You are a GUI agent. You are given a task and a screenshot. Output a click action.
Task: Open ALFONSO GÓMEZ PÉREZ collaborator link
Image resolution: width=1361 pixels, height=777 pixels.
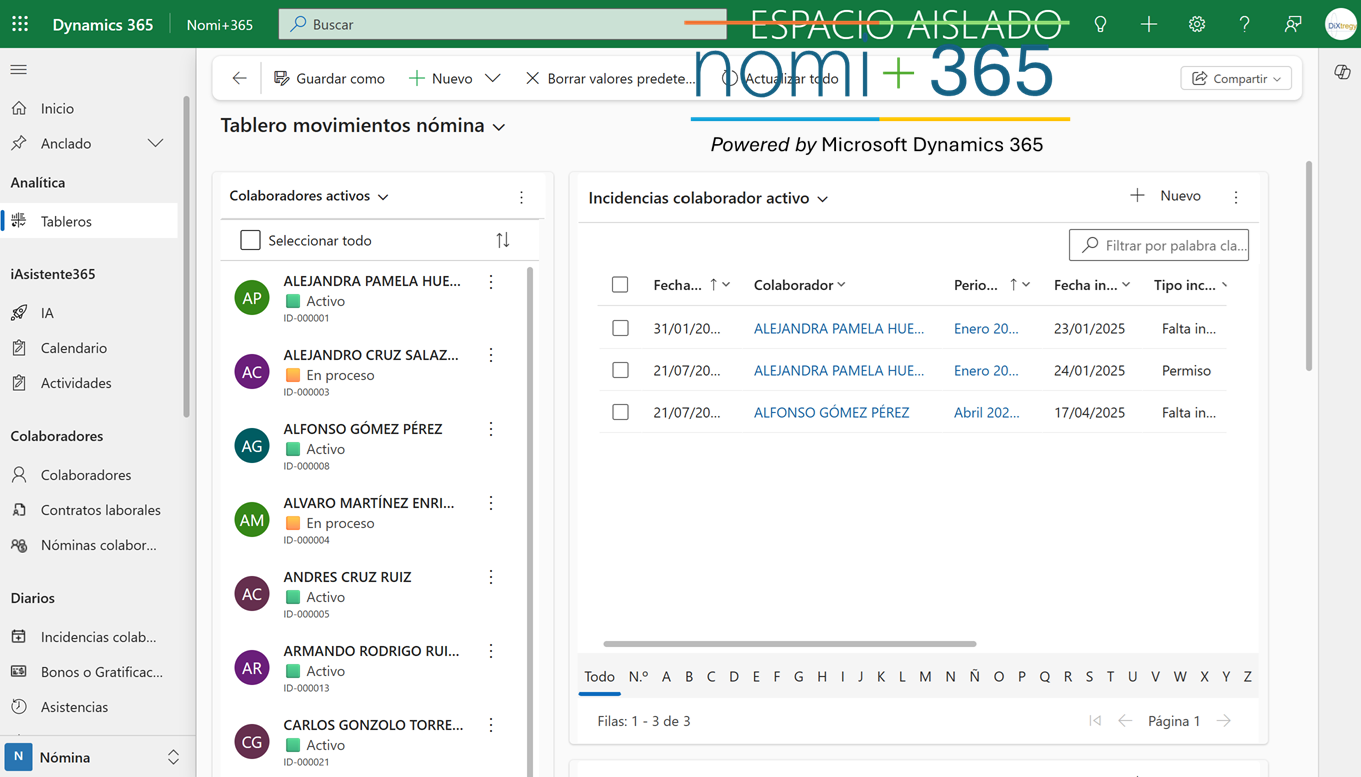pyautogui.click(x=831, y=412)
